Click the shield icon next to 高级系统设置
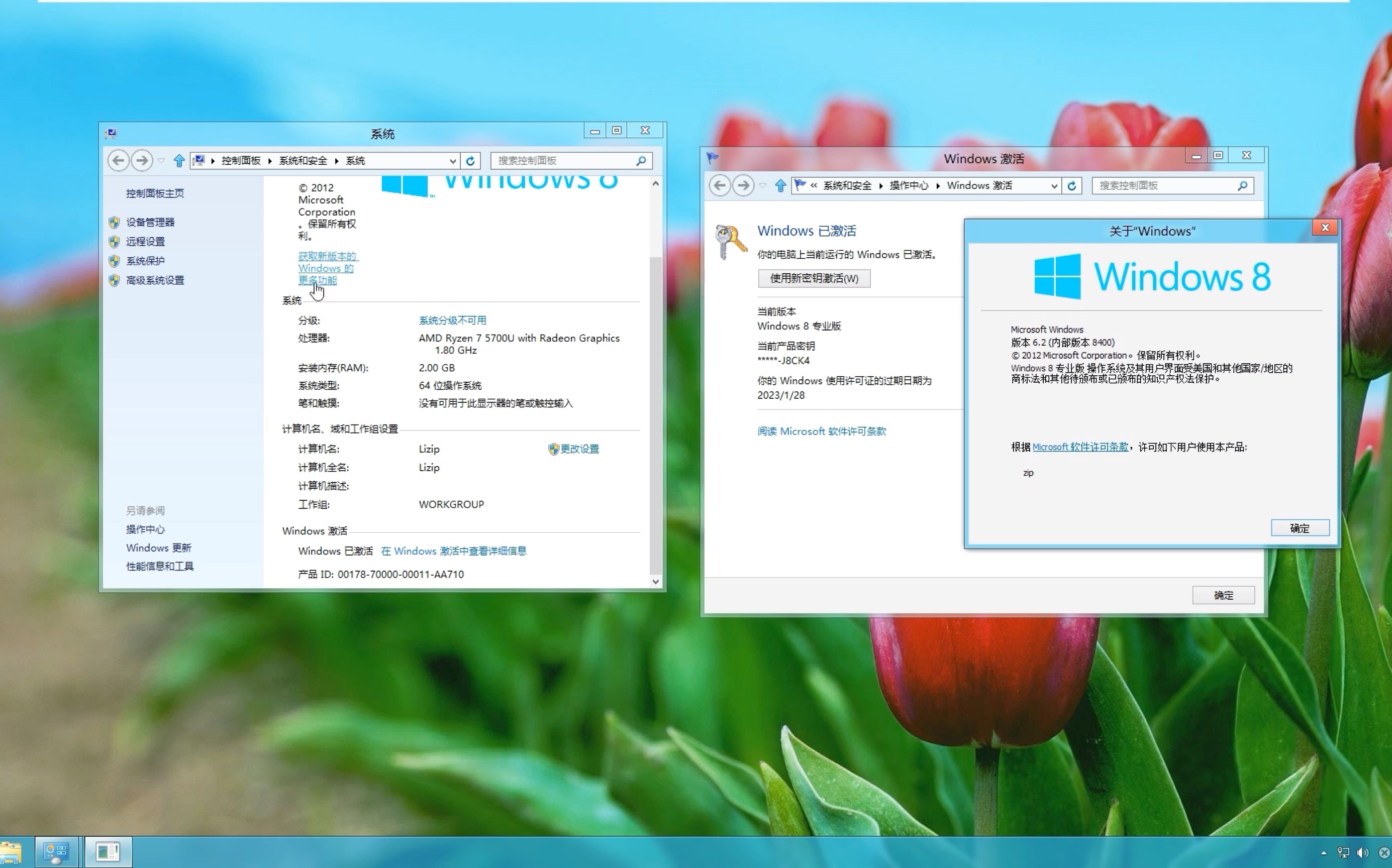Image resolution: width=1392 pixels, height=868 pixels. click(114, 280)
